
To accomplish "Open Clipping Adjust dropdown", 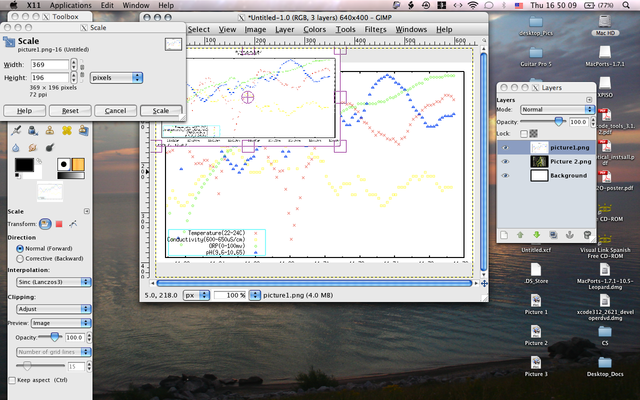I will pos(53,309).
